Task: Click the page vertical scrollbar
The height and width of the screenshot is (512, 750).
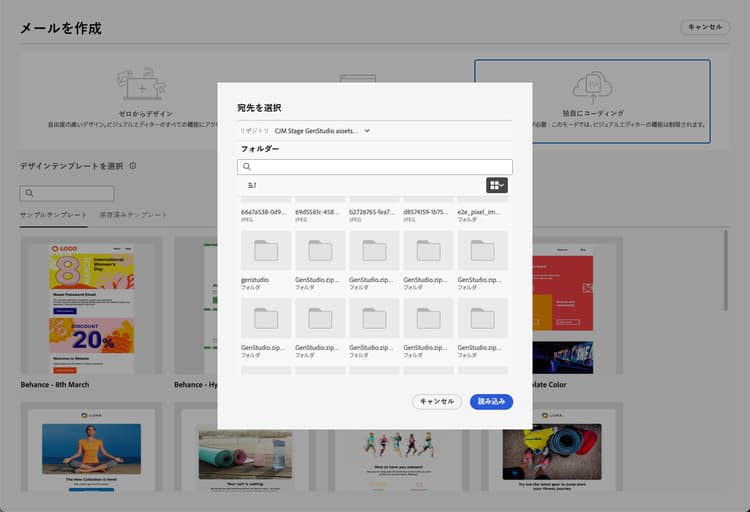Action: coord(726,270)
